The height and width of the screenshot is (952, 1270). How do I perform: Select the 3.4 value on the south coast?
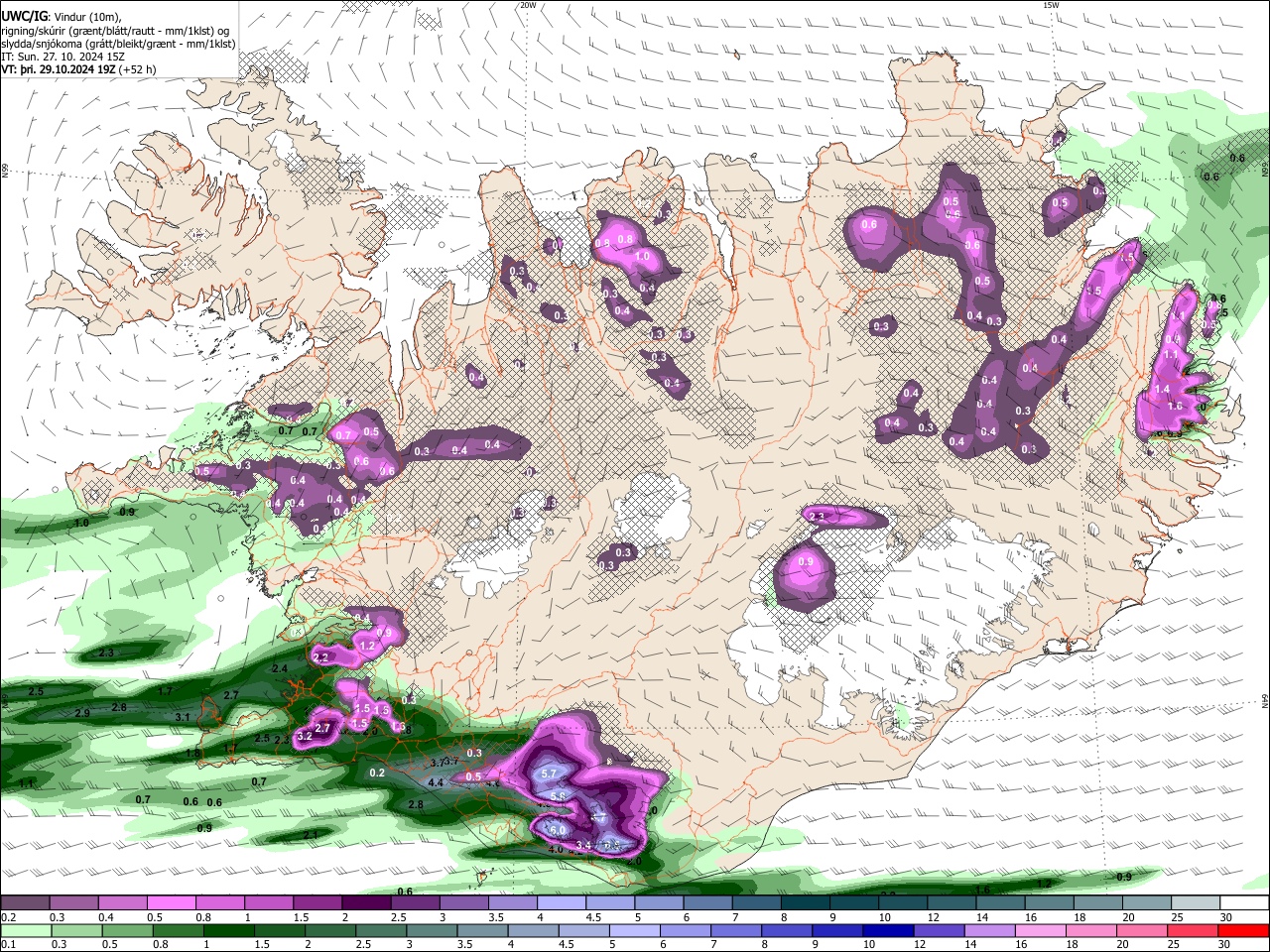coord(583,845)
